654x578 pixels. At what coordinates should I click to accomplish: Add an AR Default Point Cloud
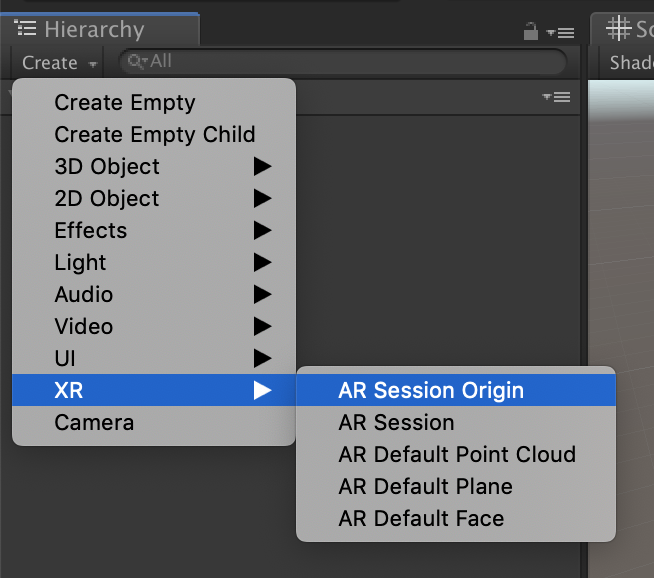pos(457,454)
